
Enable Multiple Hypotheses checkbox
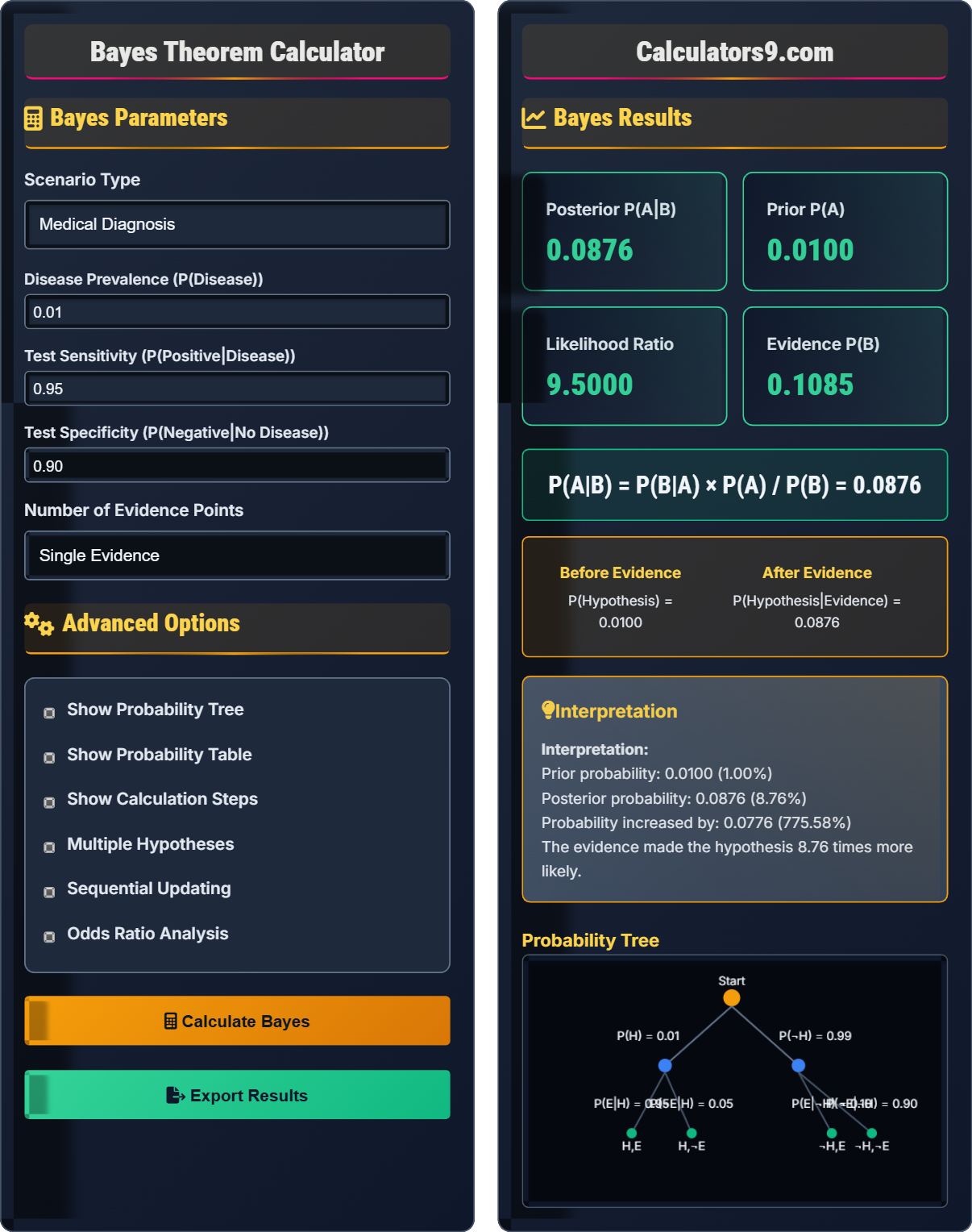coord(49,847)
